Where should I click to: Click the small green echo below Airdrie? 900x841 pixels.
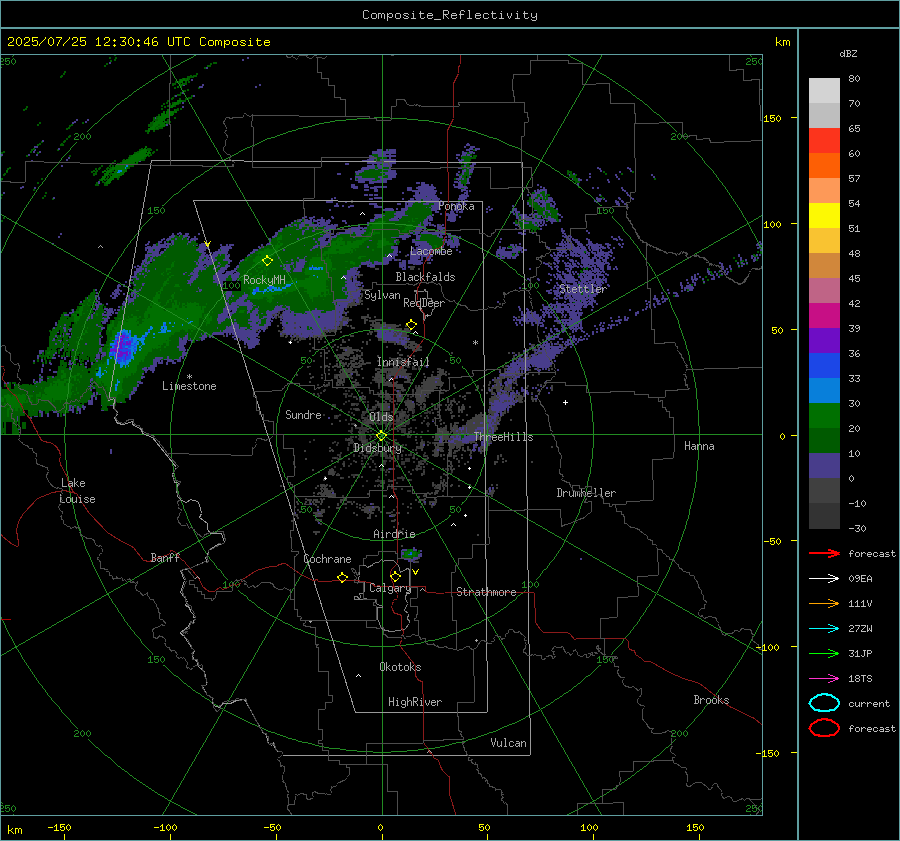pos(410,554)
